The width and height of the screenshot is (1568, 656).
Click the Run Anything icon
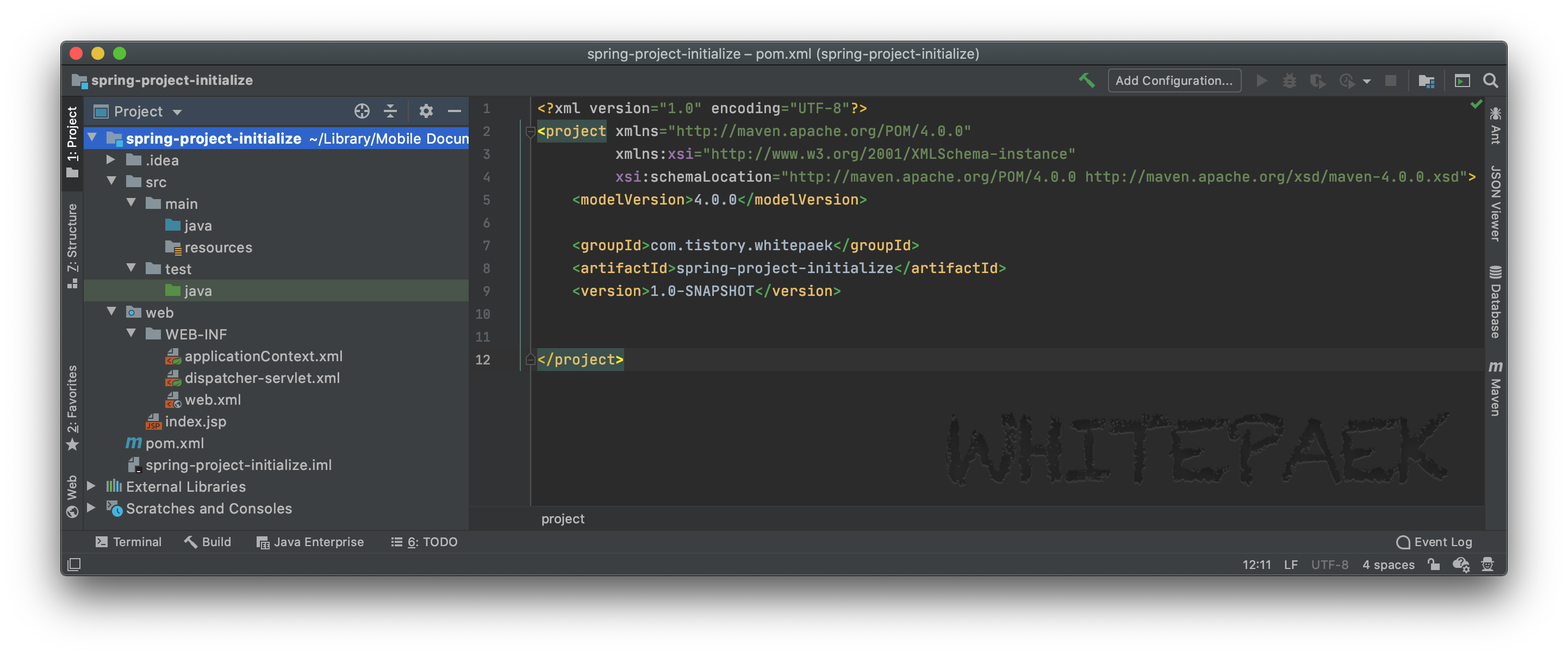click(1462, 81)
